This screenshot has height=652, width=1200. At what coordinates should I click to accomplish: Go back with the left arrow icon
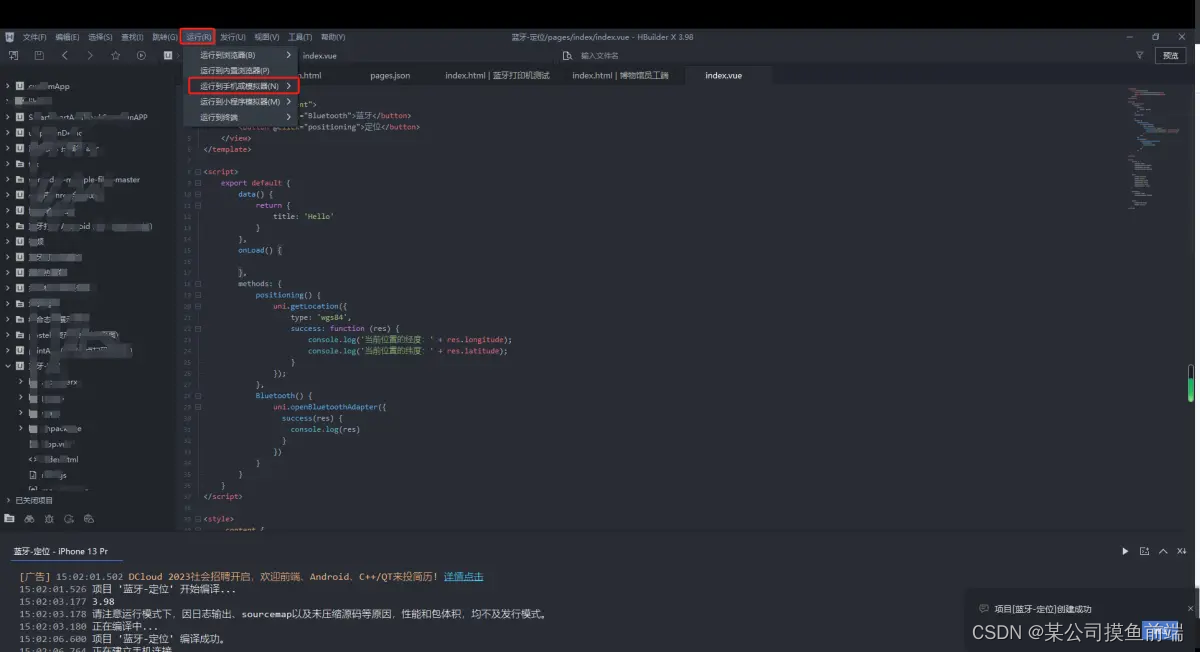(65, 55)
